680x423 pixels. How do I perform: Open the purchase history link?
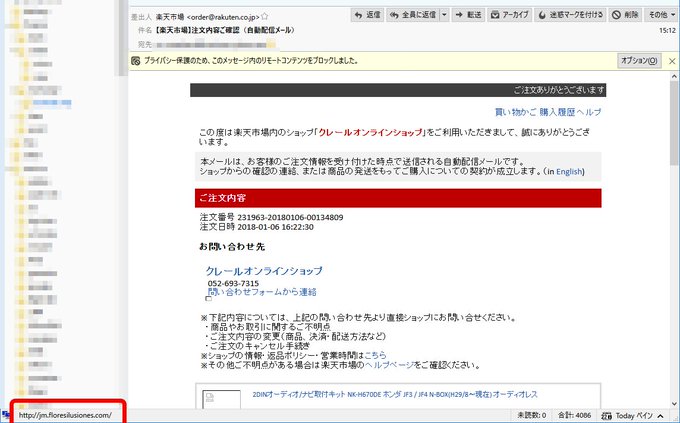pyautogui.click(x=557, y=112)
